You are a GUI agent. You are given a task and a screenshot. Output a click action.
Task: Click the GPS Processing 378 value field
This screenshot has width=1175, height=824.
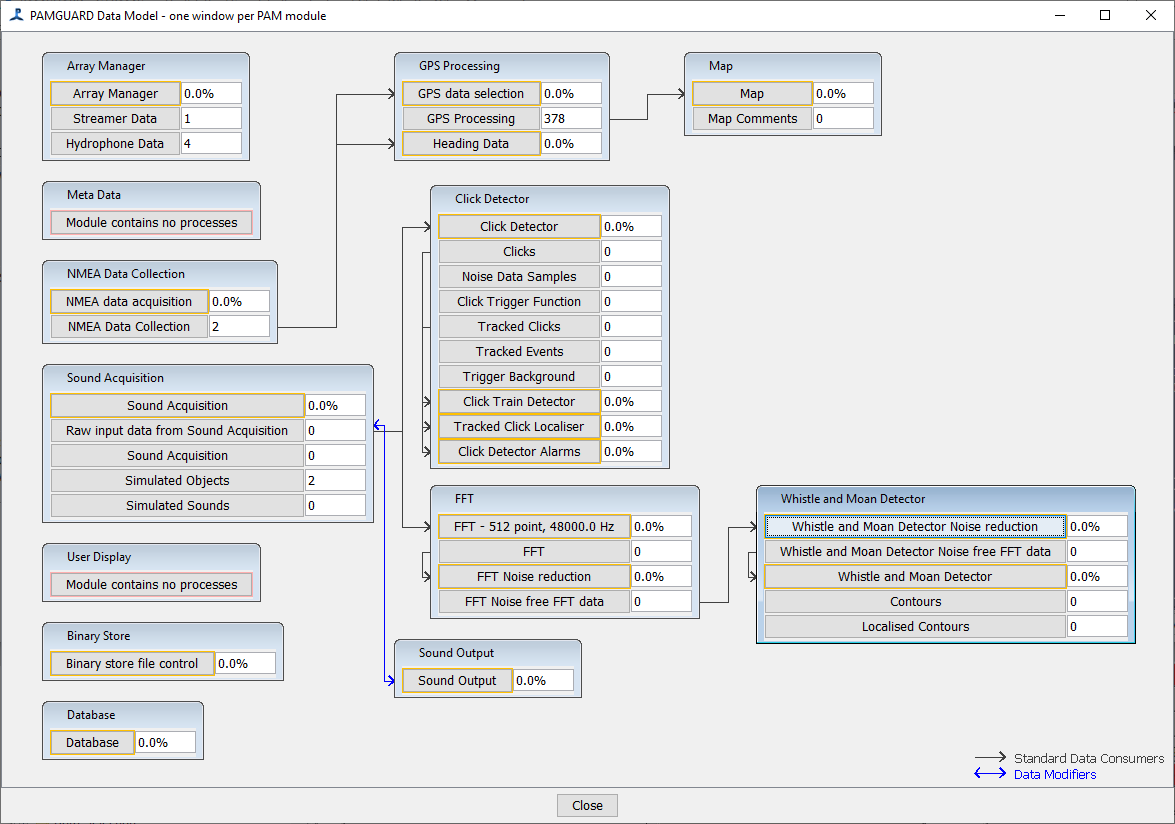point(571,118)
